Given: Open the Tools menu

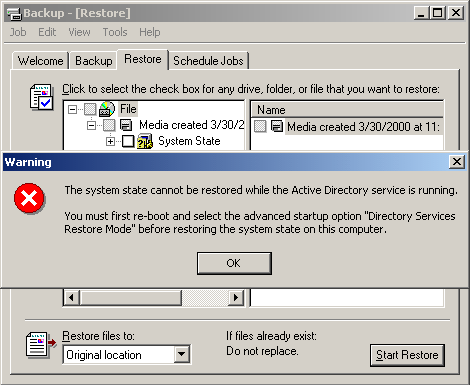Looking at the screenshot, I should coord(115,32).
